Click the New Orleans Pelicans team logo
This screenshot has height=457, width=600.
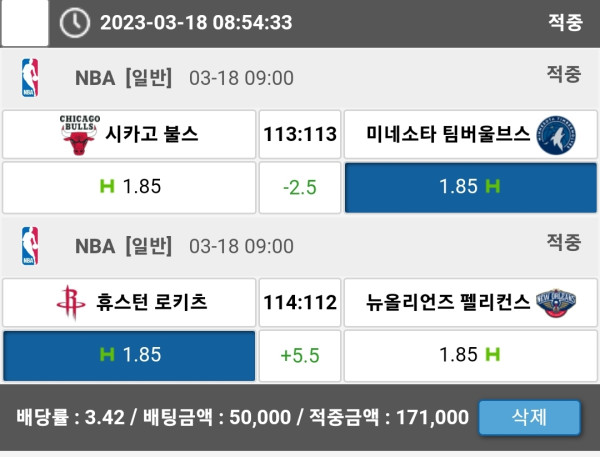(557, 303)
